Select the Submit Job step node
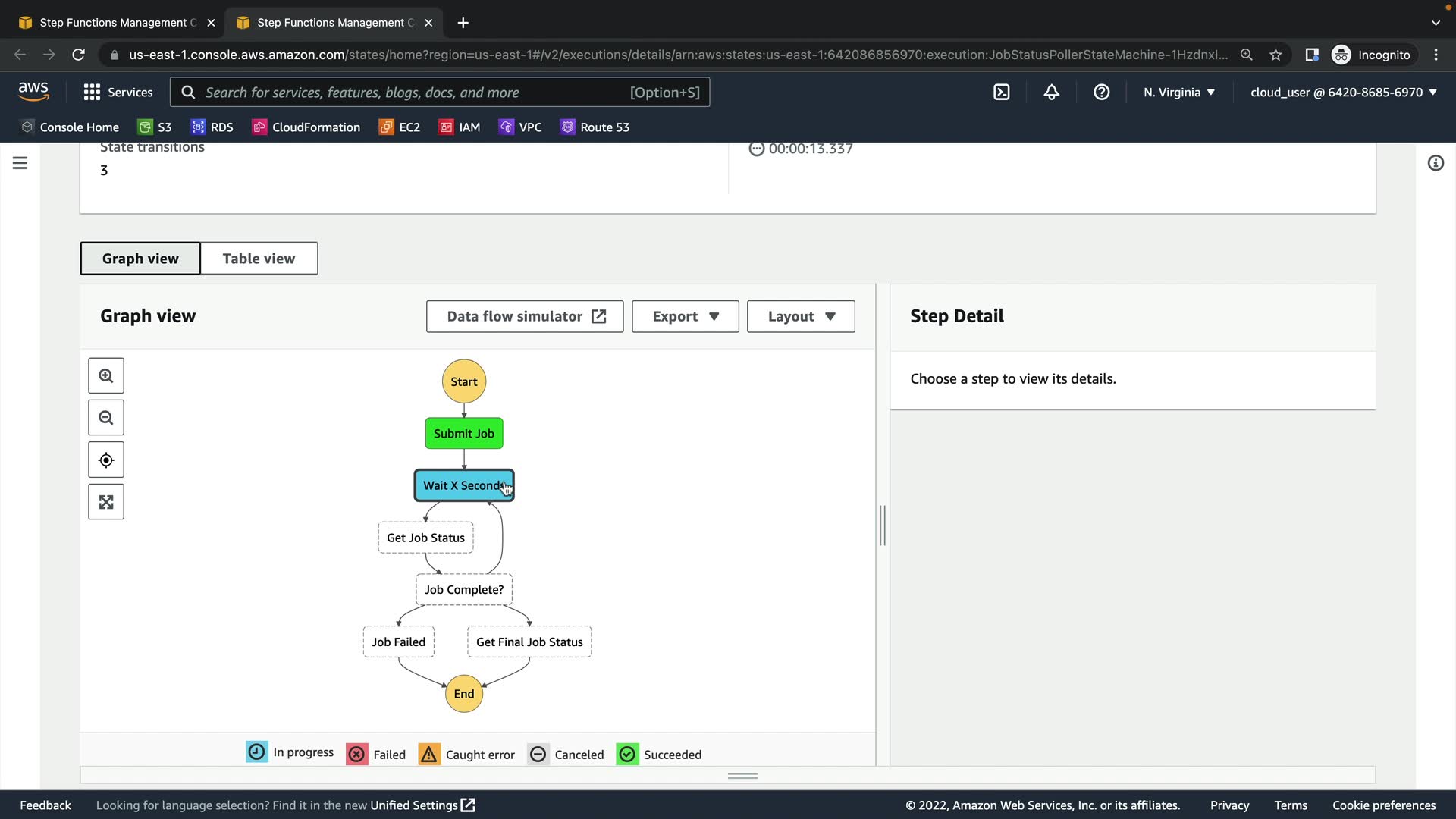This screenshot has height=819, width=1456. tap(464, 434)
